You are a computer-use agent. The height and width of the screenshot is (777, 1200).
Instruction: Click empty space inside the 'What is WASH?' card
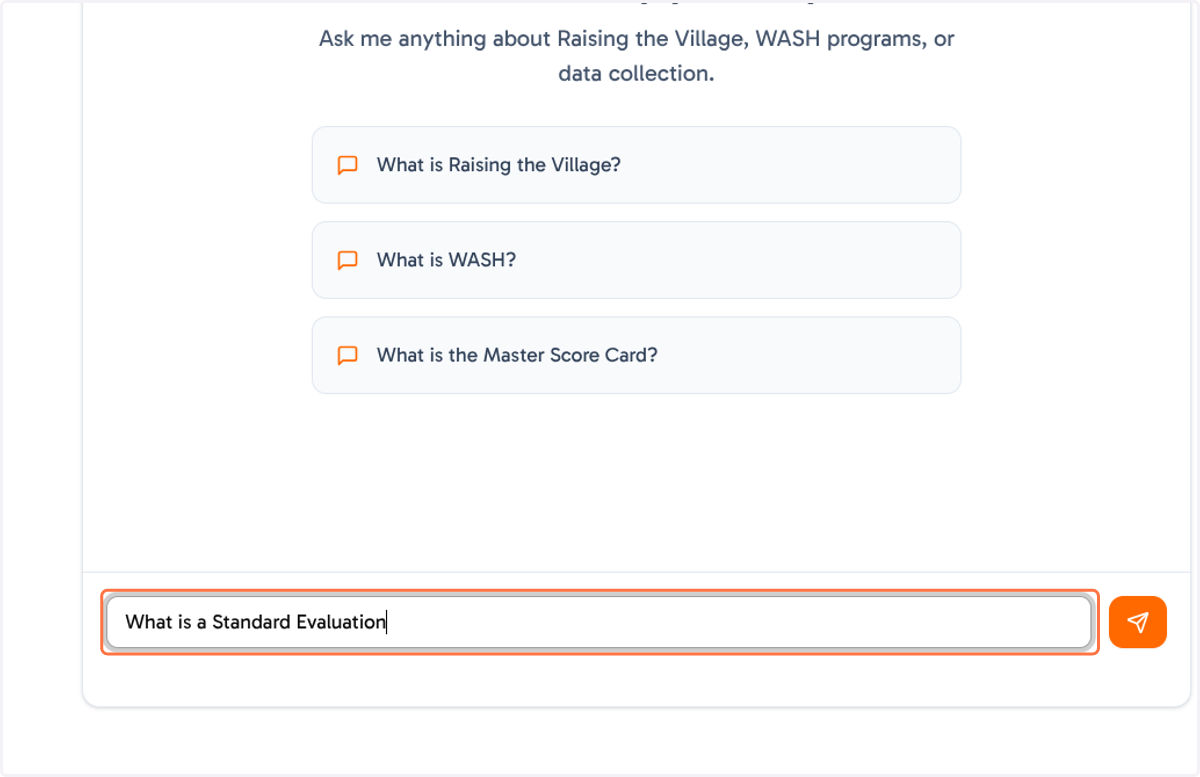click(740, 260)
